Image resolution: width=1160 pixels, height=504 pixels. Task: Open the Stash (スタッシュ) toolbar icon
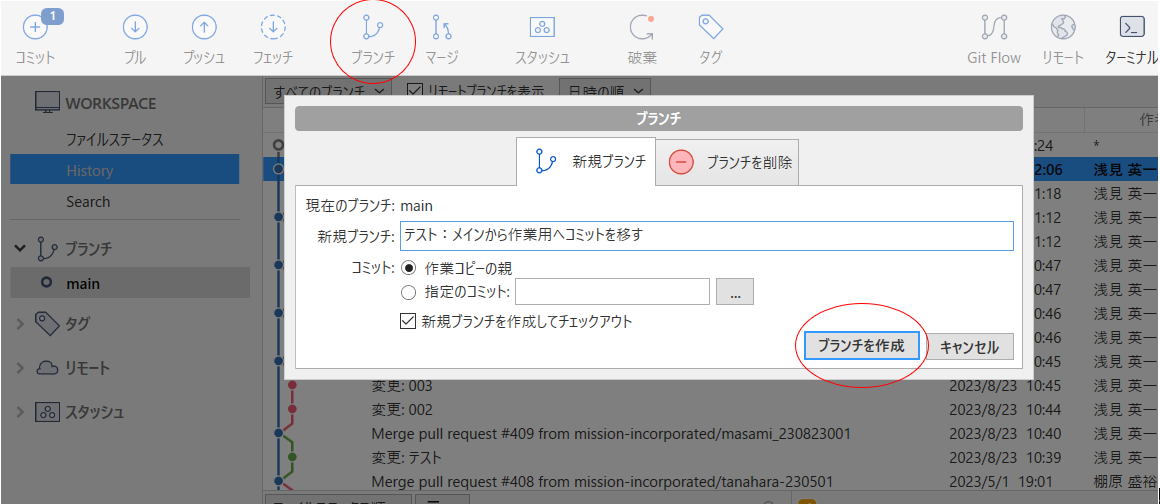(542, 30)
